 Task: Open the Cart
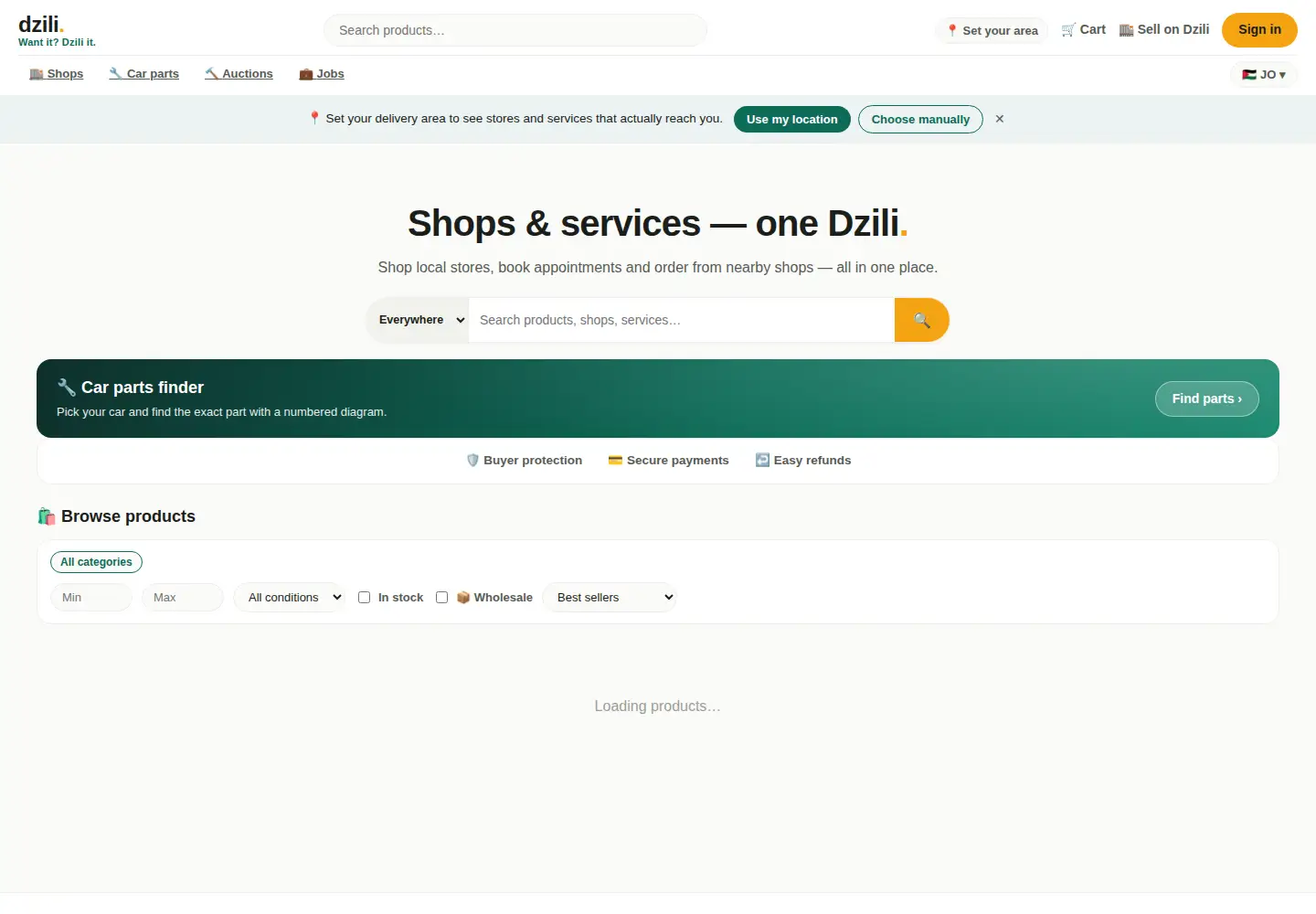point(1084,30)
